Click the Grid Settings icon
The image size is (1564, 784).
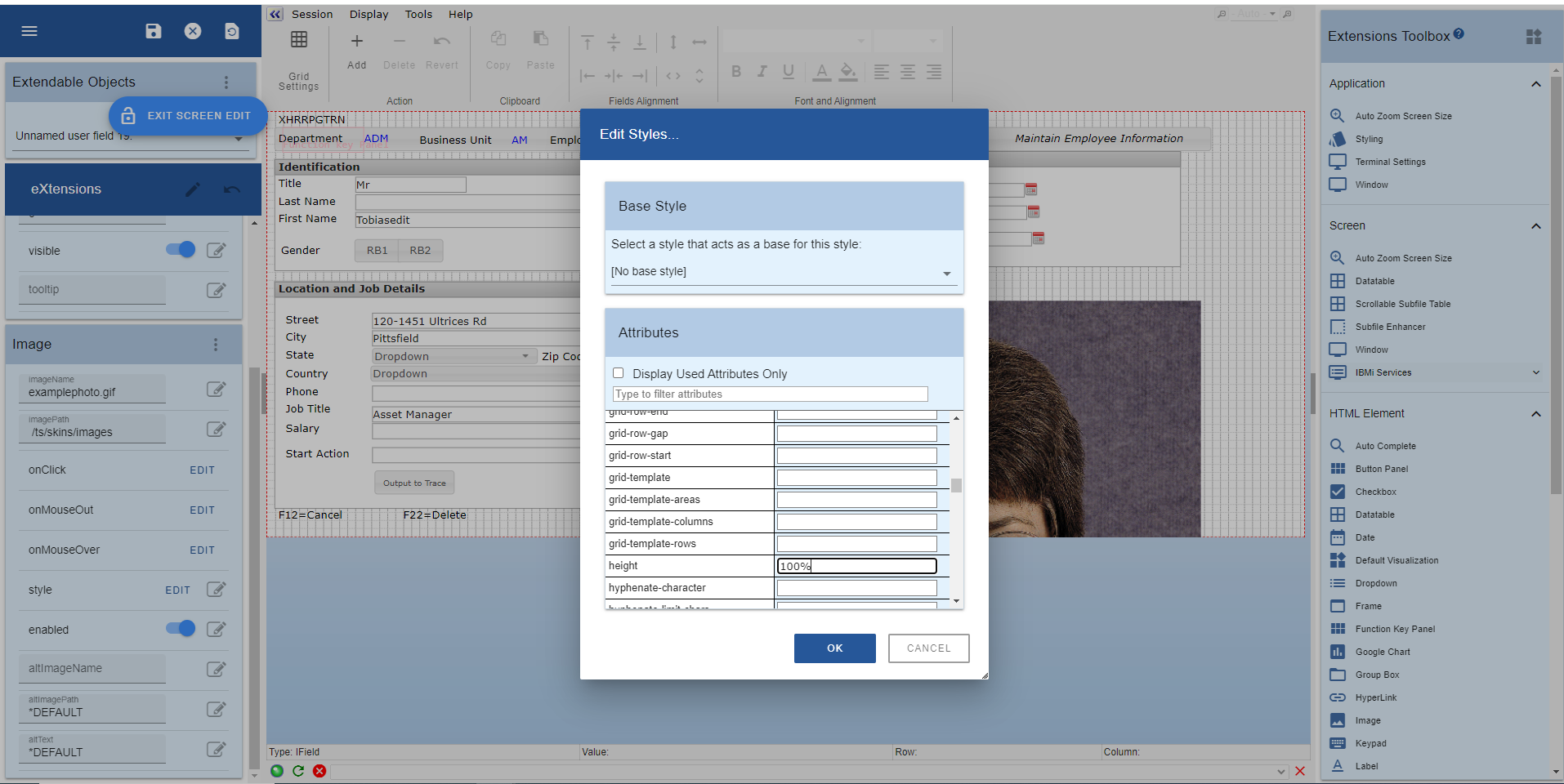click(x=299, y=40)
